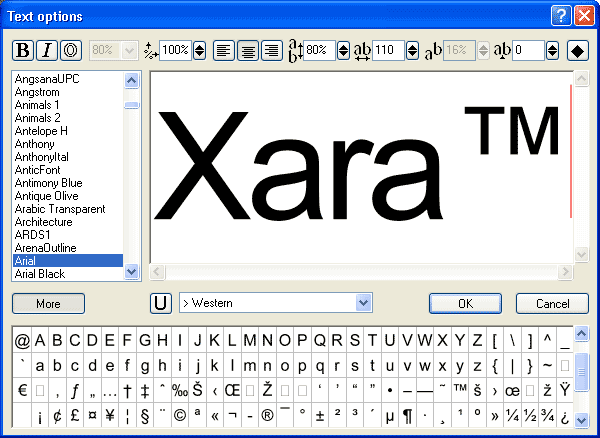This screenshot has width=600, height=438.
Task: Click the character width tracking icon
Action: click(x=362, y=52)
